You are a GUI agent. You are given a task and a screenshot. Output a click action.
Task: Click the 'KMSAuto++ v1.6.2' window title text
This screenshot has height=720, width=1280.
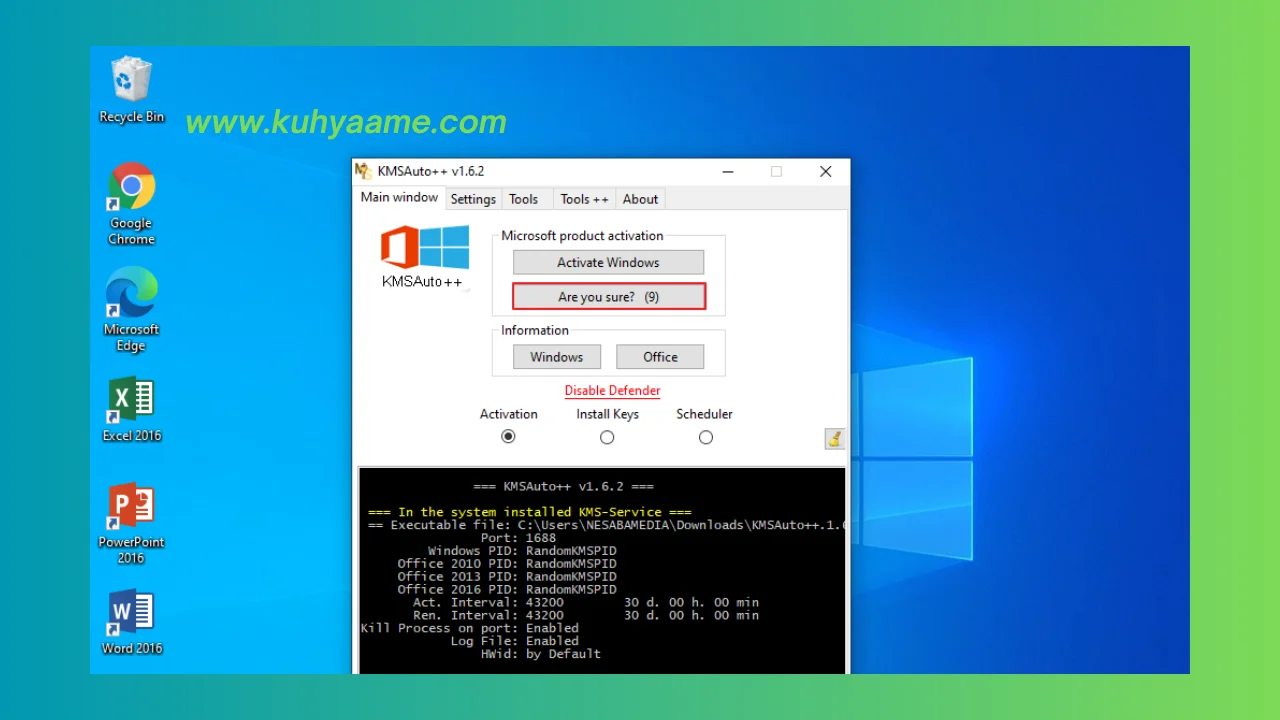431,171
